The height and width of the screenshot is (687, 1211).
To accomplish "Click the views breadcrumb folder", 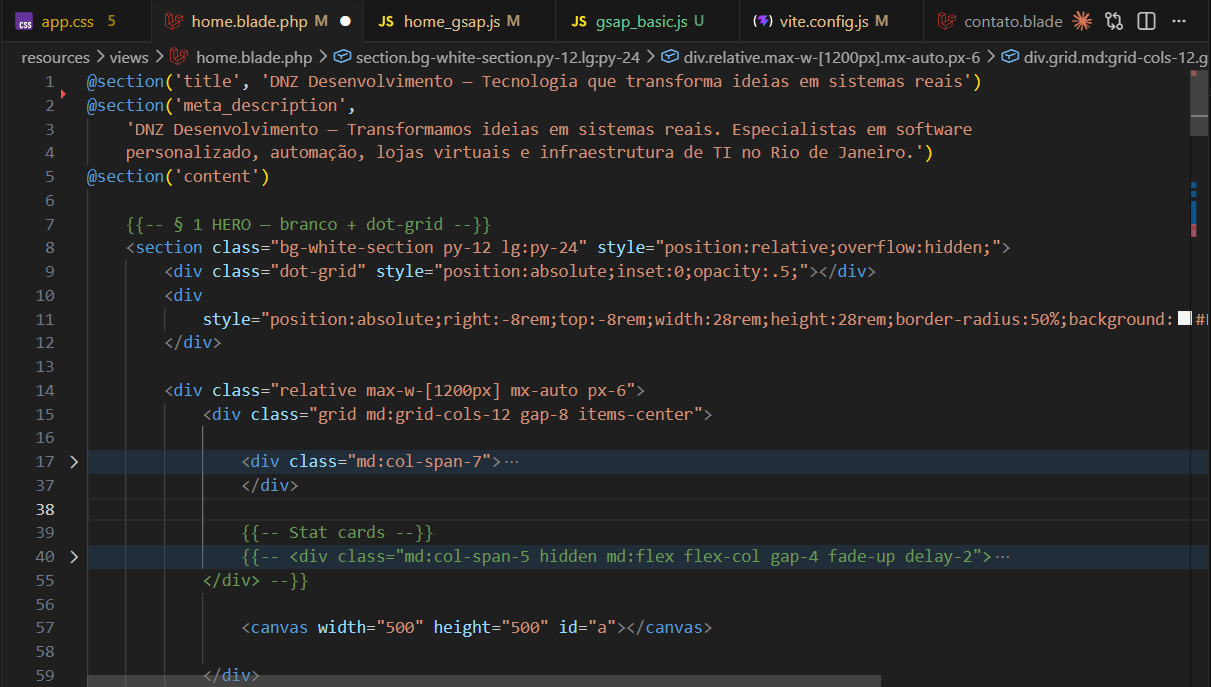I will (x=130, y=57).
